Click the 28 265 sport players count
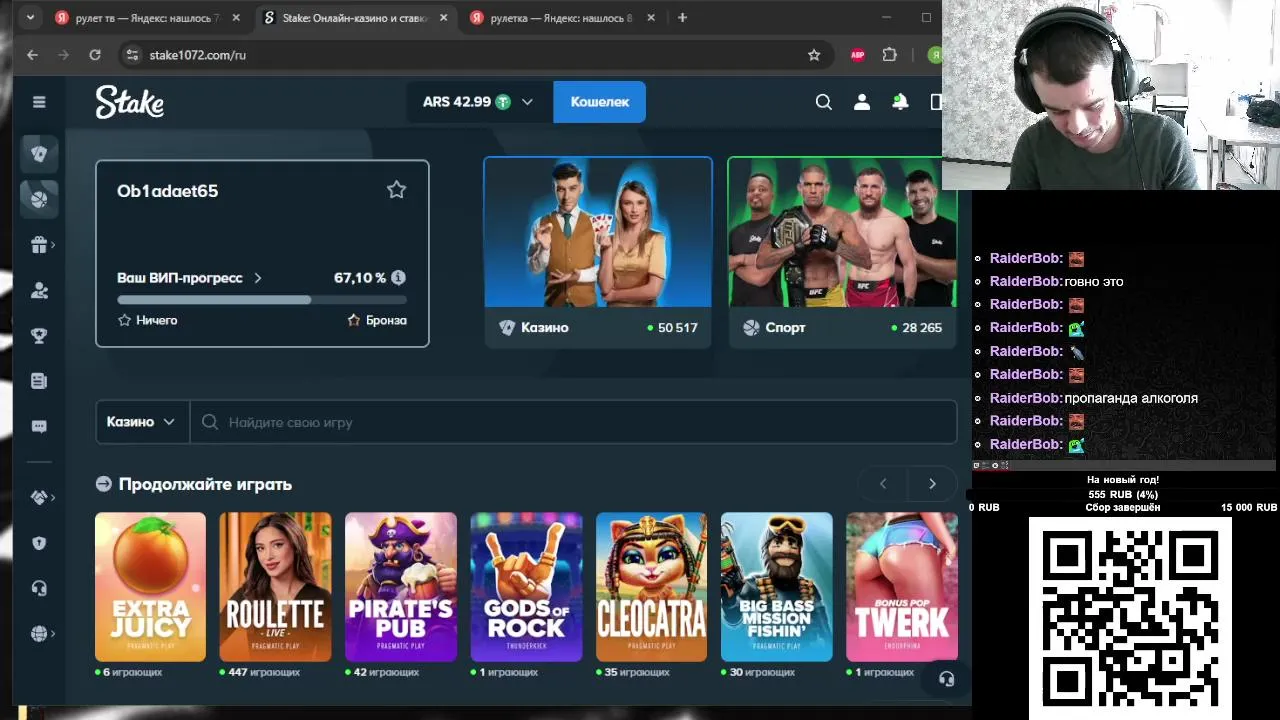This screenshot has width=1280, height=720. pos(922,328)
